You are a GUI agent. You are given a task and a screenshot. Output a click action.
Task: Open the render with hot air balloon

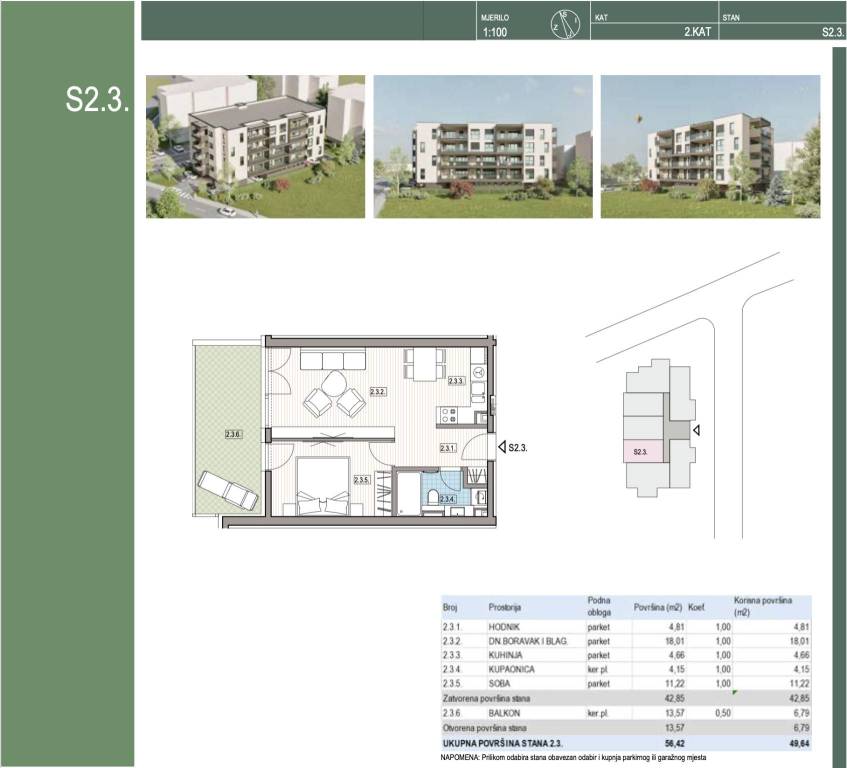click(x=710, y=146)
